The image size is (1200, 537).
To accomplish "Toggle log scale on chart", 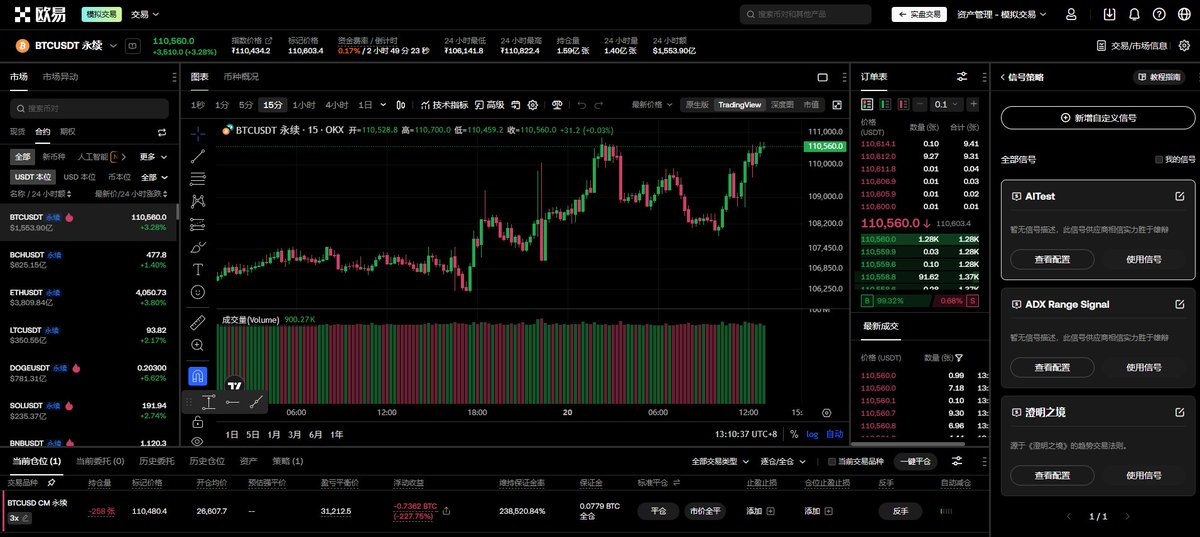I will coord(812,434).
